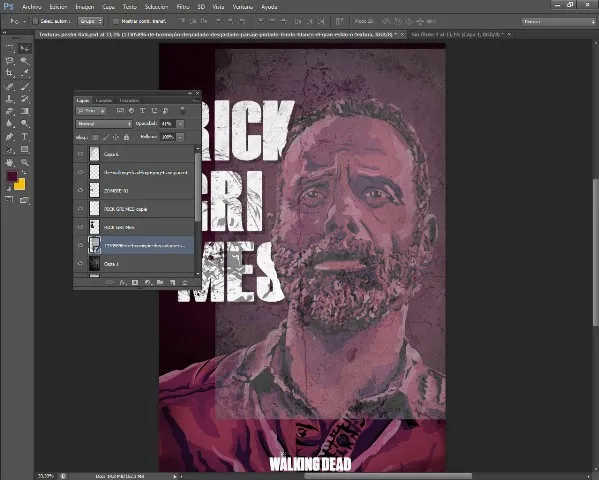Select the Gradient tool
Image resolution: width=599 pixels, height=480 pixels.
point(24,111)
